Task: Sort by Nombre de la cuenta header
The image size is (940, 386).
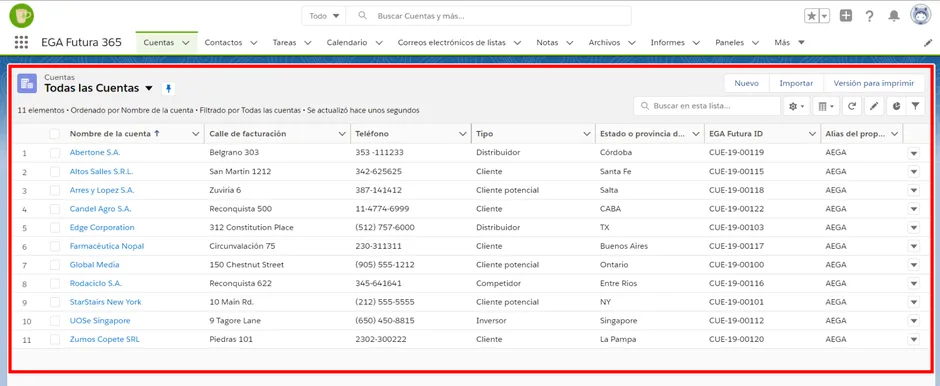Action: tap(110, 134)
